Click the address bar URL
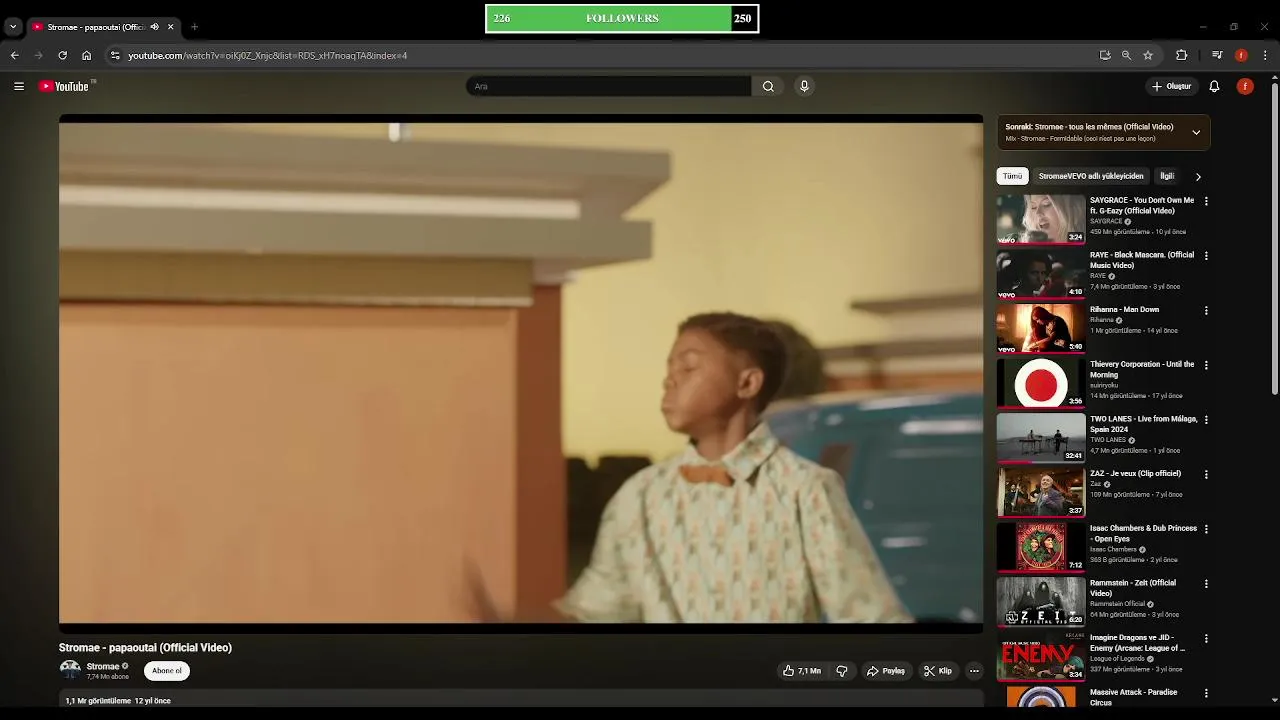The width and height of the screenshot is (1280, 720). click(x=268, y=56)
